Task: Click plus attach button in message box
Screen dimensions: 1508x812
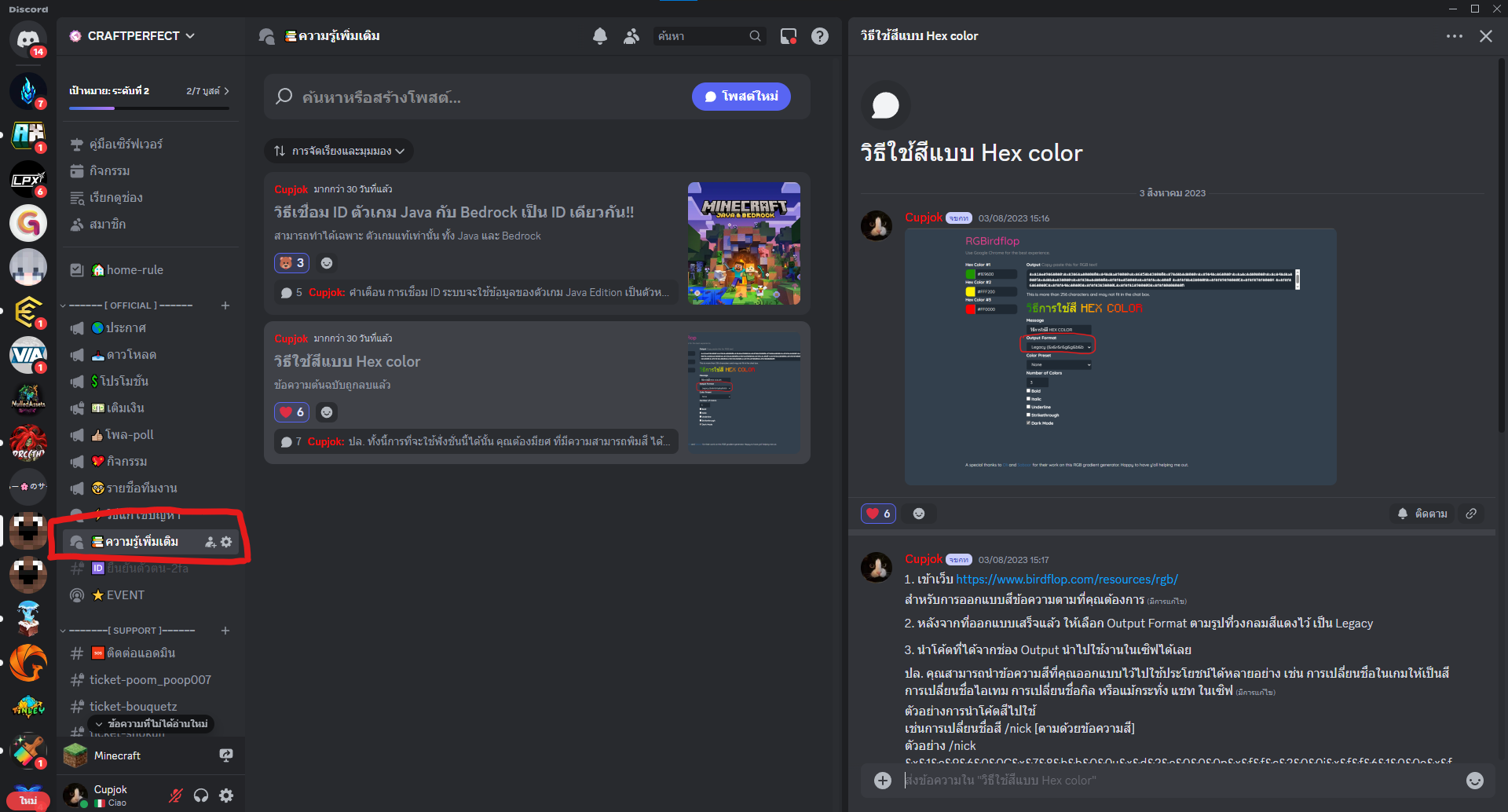Action: click(x=883, y=781)
